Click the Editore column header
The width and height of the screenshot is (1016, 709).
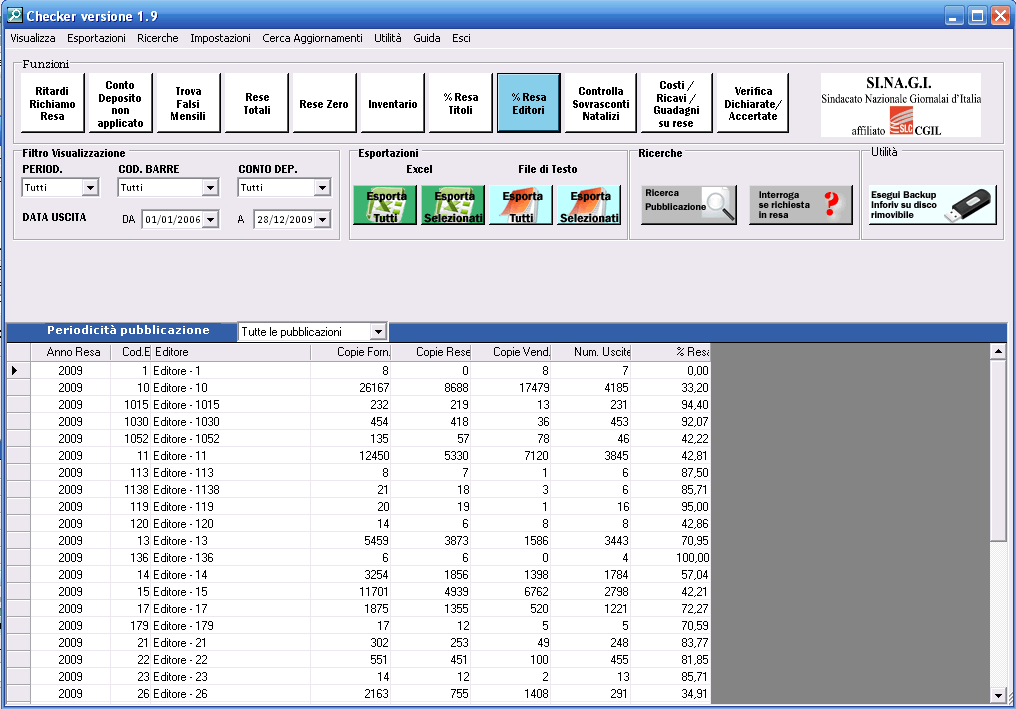(x=231, y=352)
